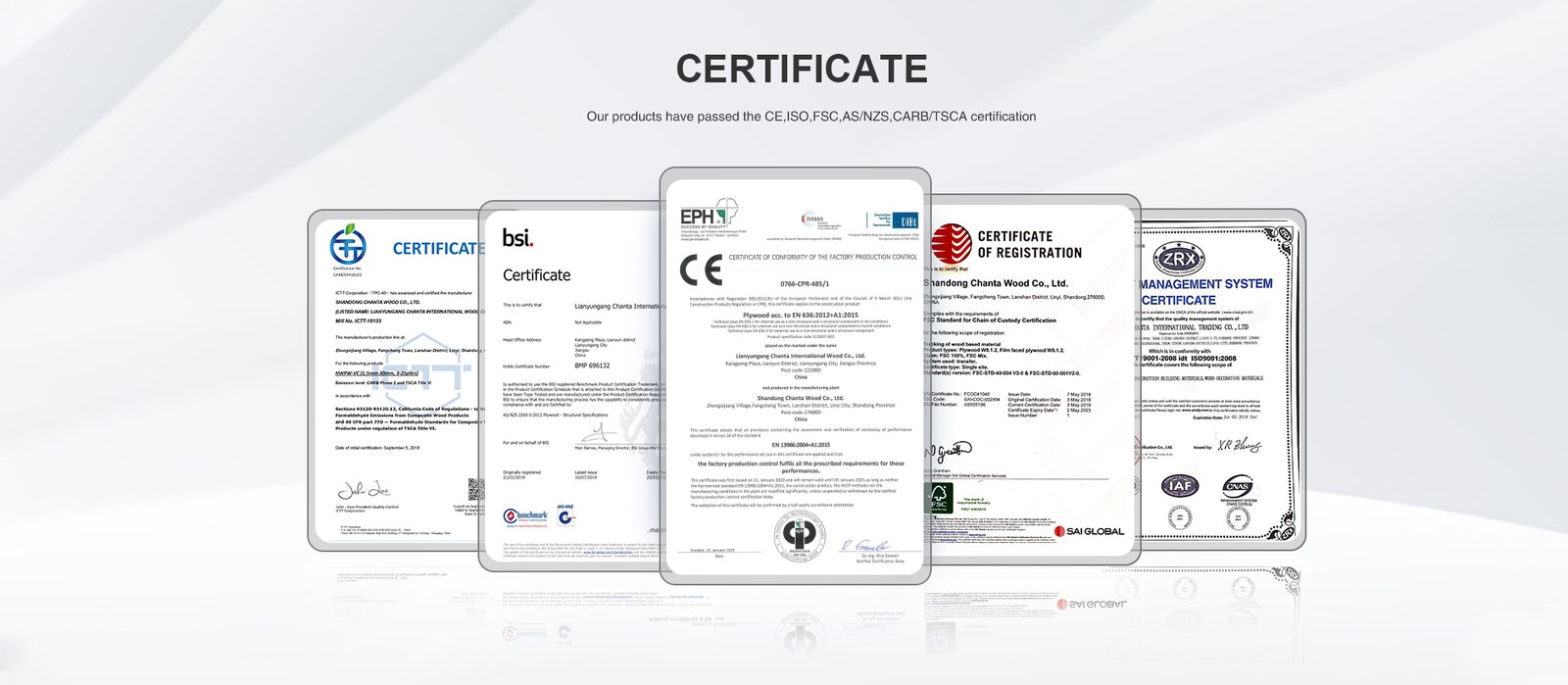Click the QR code on ICTT certificate
This screenshot has height=685, width=1568.
[475, 488]
